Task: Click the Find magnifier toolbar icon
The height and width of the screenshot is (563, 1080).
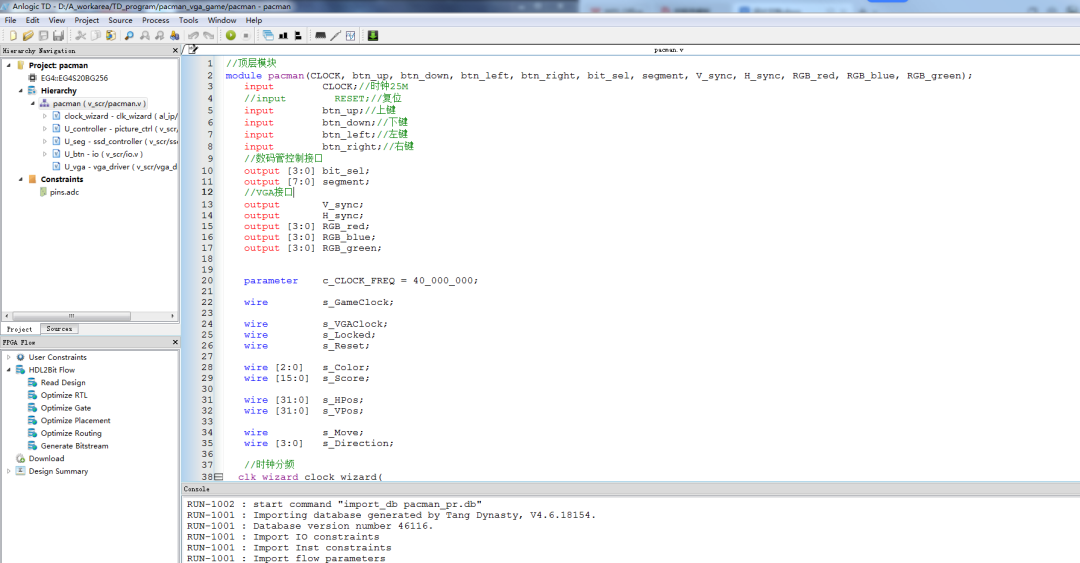Action: tap(129, 35)
